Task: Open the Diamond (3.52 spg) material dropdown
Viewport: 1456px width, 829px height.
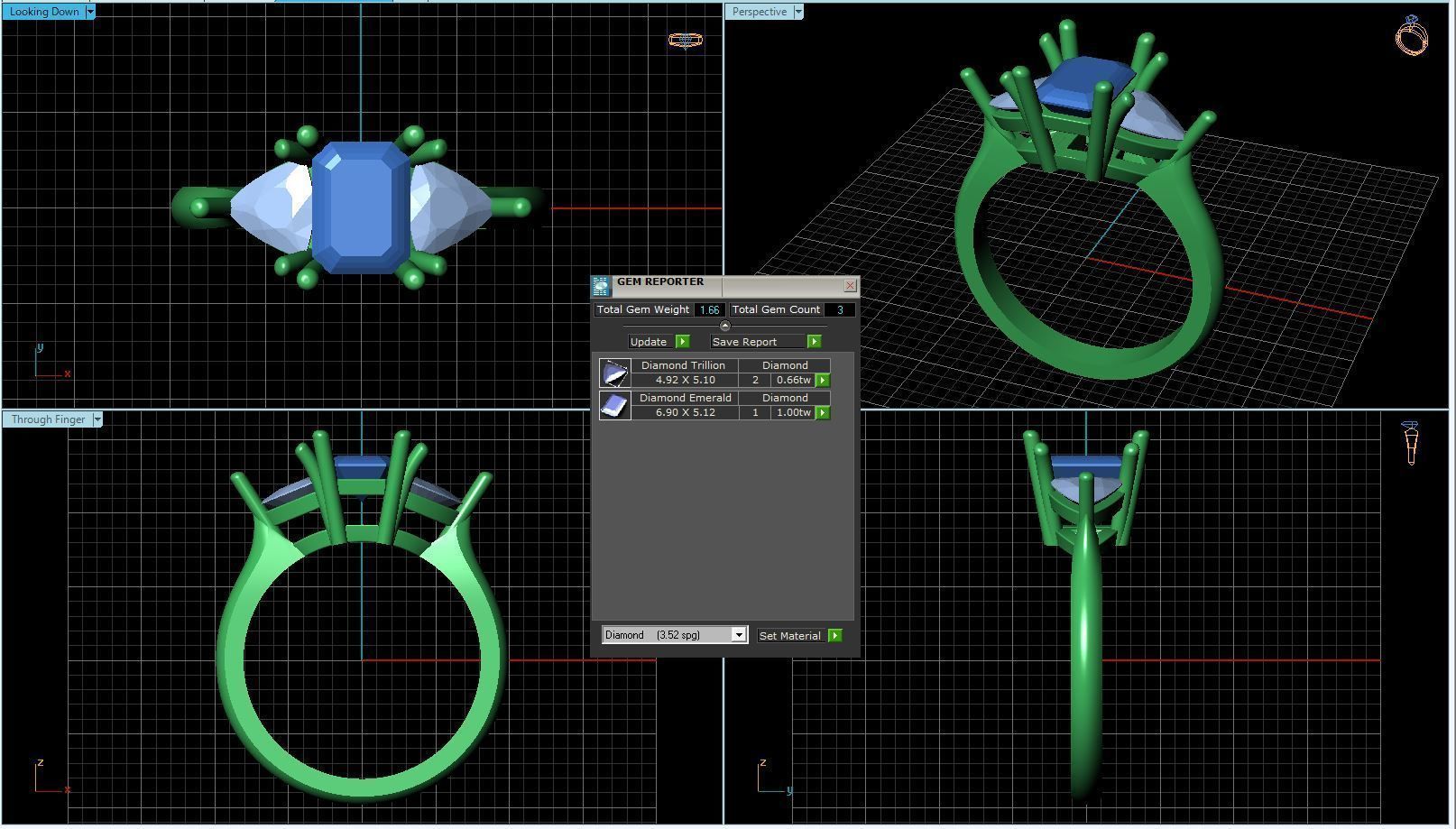Action: pyautogui.click(x=738, y=635)
